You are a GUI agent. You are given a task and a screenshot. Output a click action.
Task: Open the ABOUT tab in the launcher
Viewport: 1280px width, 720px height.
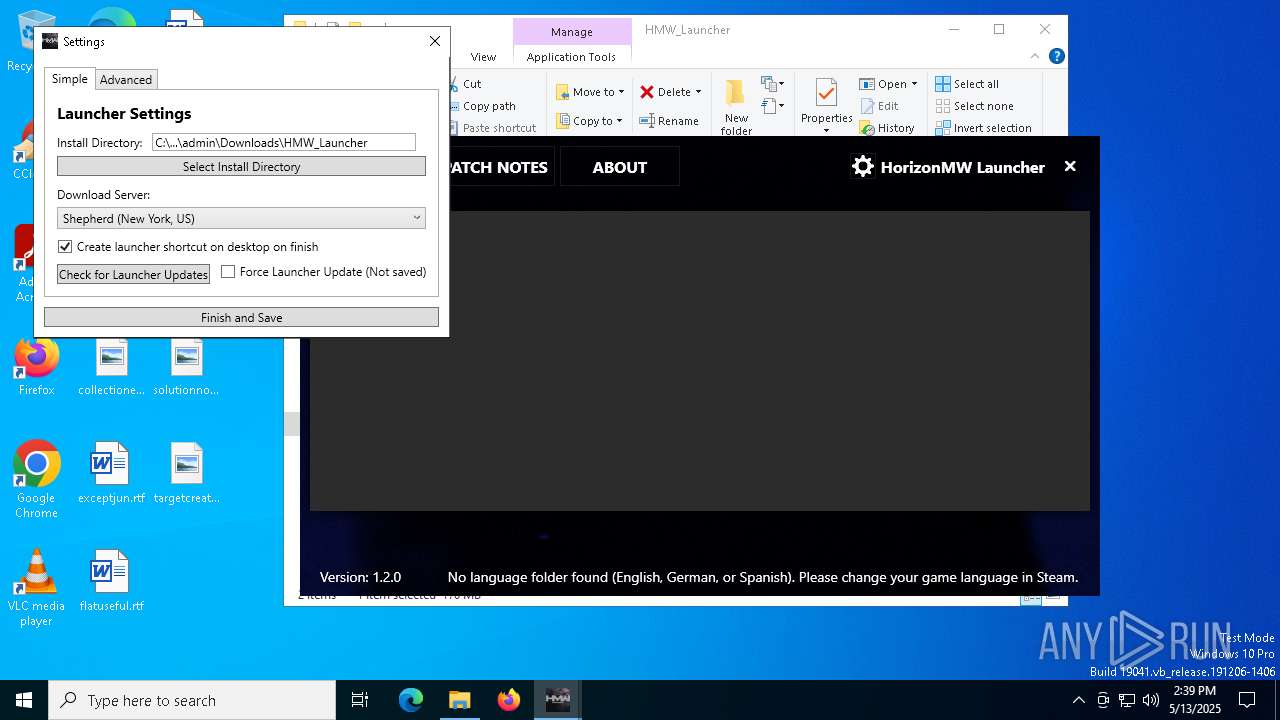pos(619,167)
